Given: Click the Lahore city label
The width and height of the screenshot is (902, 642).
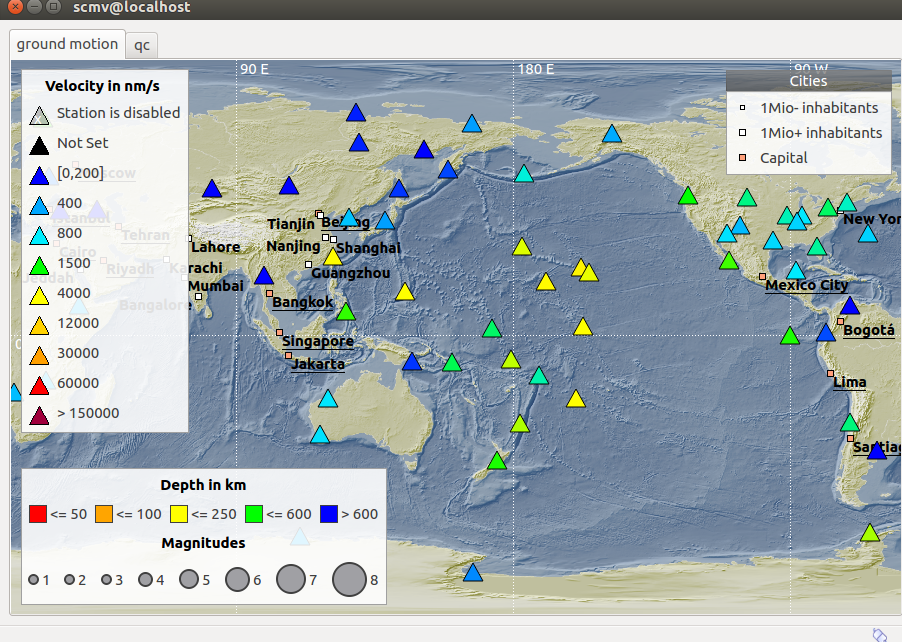Looking at the screenshot, I should 216,247.
